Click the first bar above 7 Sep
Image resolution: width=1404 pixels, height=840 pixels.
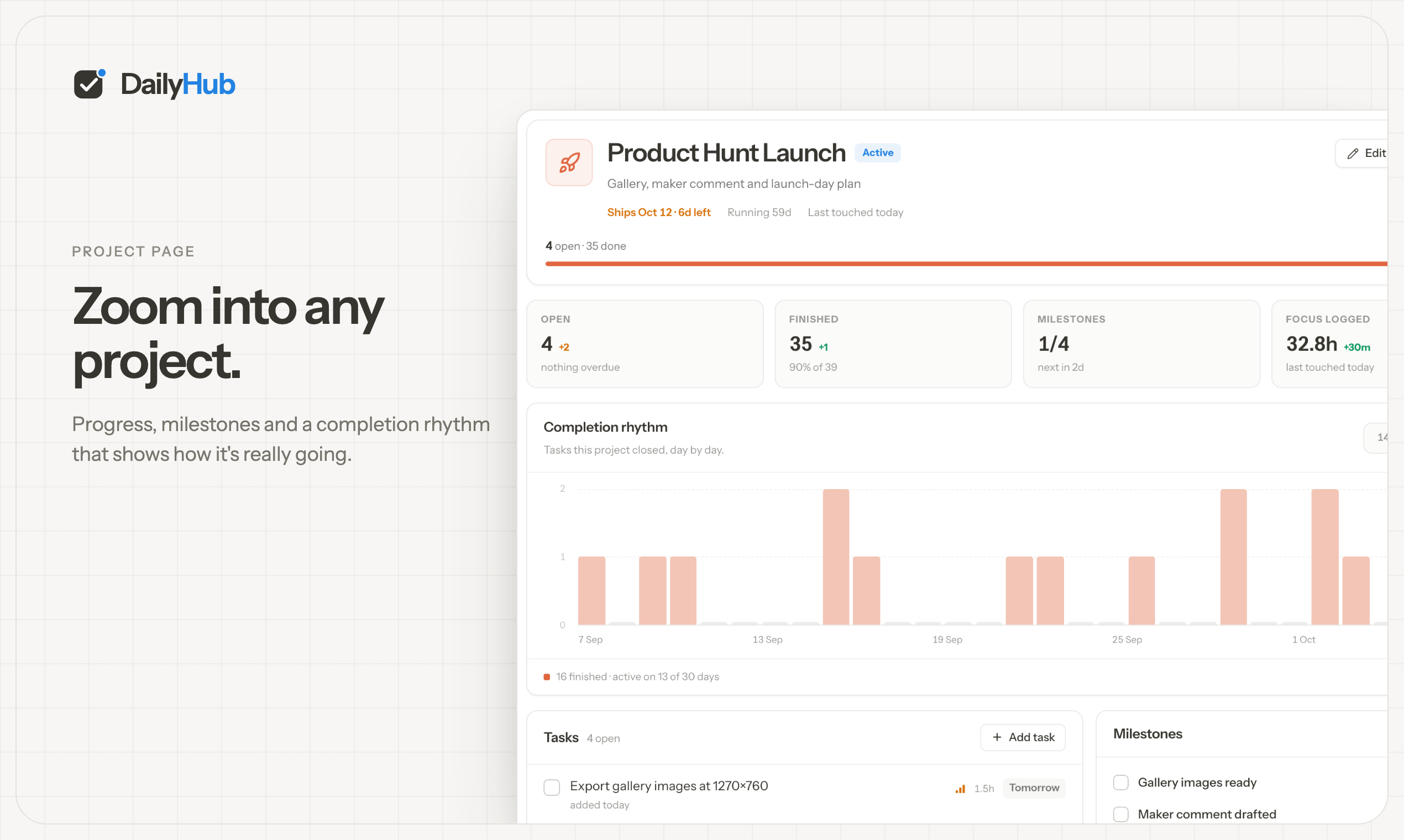click(x=591, y=590)
